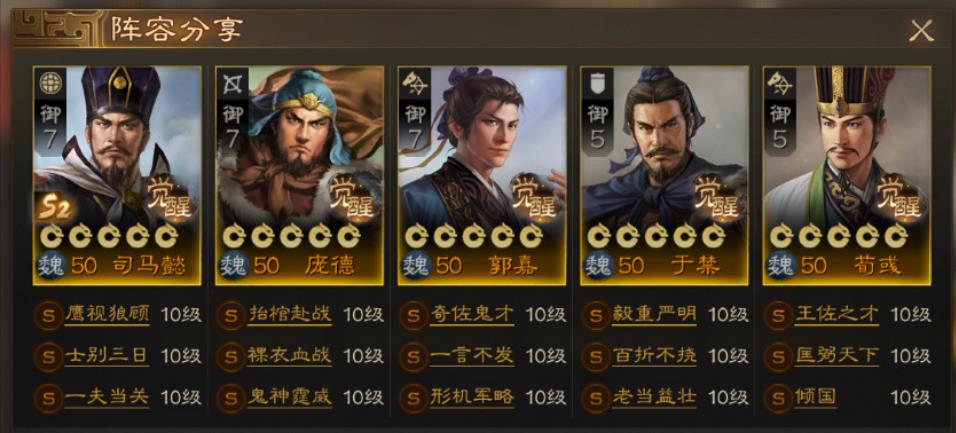956x433 pixels.
Task: Open the 奇佐鬼才 skill details
Action: (472, 315)
